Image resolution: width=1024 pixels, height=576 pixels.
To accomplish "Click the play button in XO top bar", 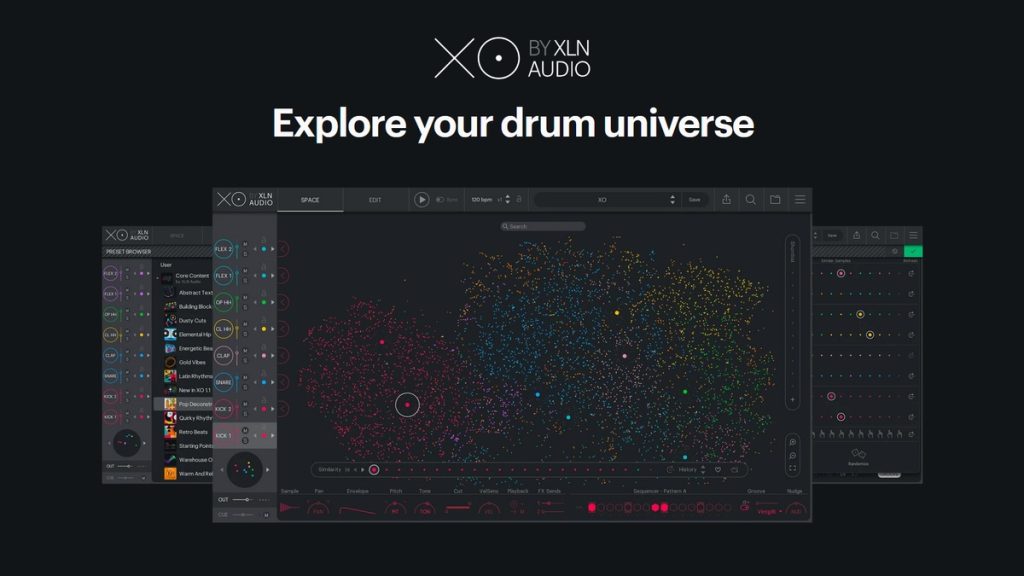I will (421, 200).
